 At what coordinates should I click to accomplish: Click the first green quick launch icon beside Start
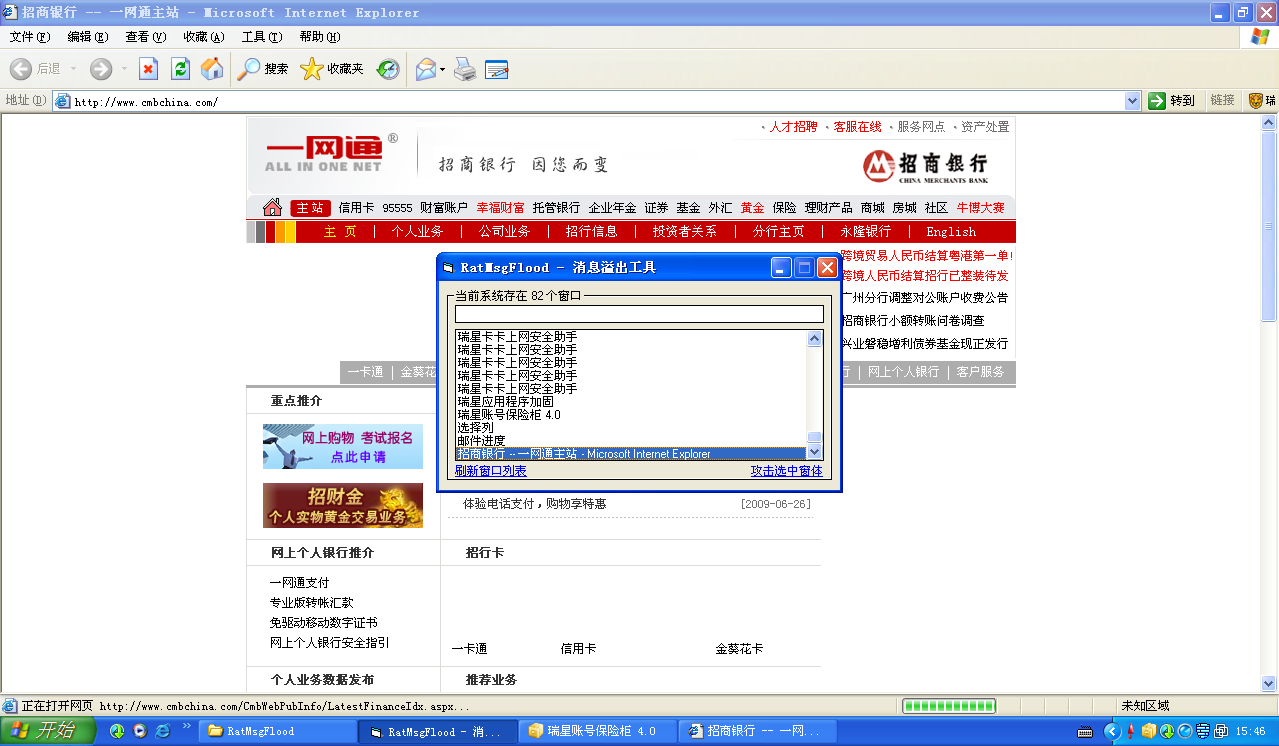(x=117, y=731)
